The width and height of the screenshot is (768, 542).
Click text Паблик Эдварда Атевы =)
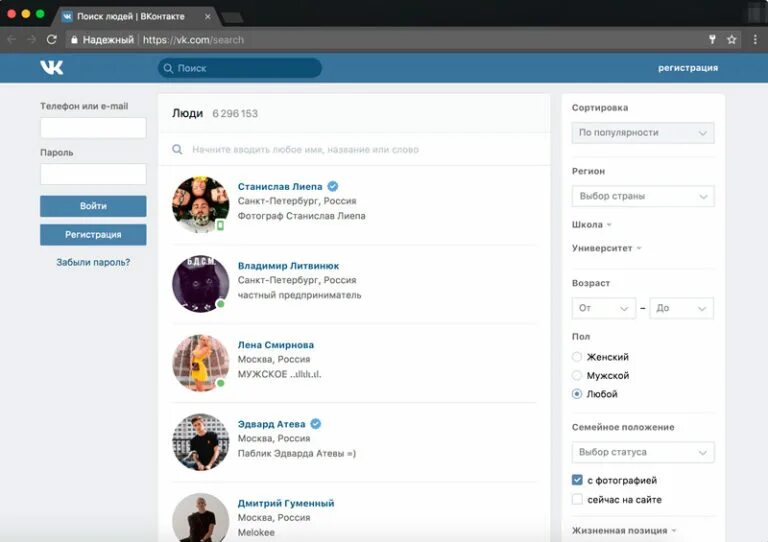[297, 453]
